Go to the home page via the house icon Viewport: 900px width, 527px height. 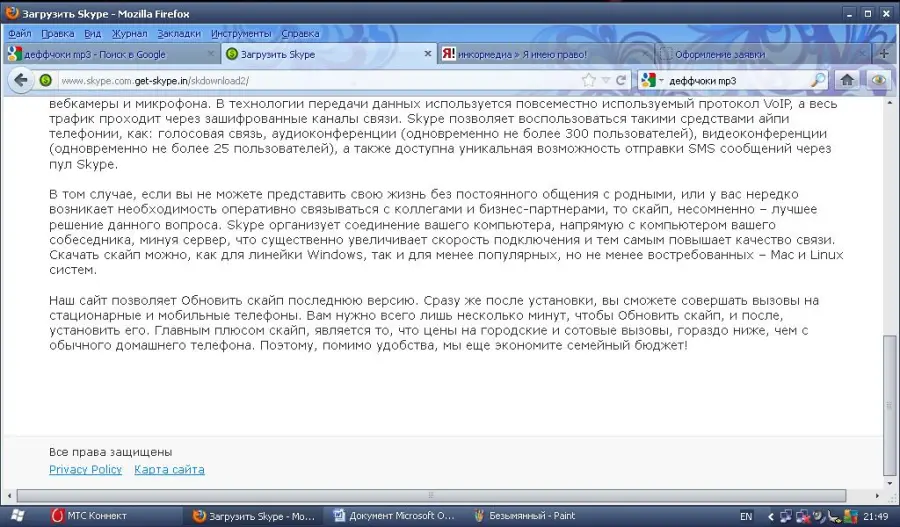(847, 80)
